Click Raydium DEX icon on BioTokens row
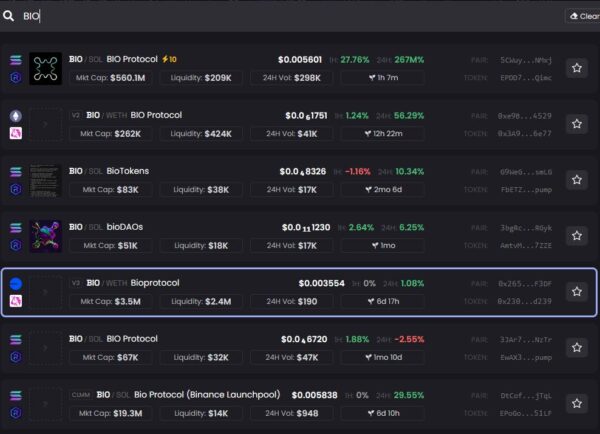The height and width of the screenshot is (434, 600). tap(16, 189)
